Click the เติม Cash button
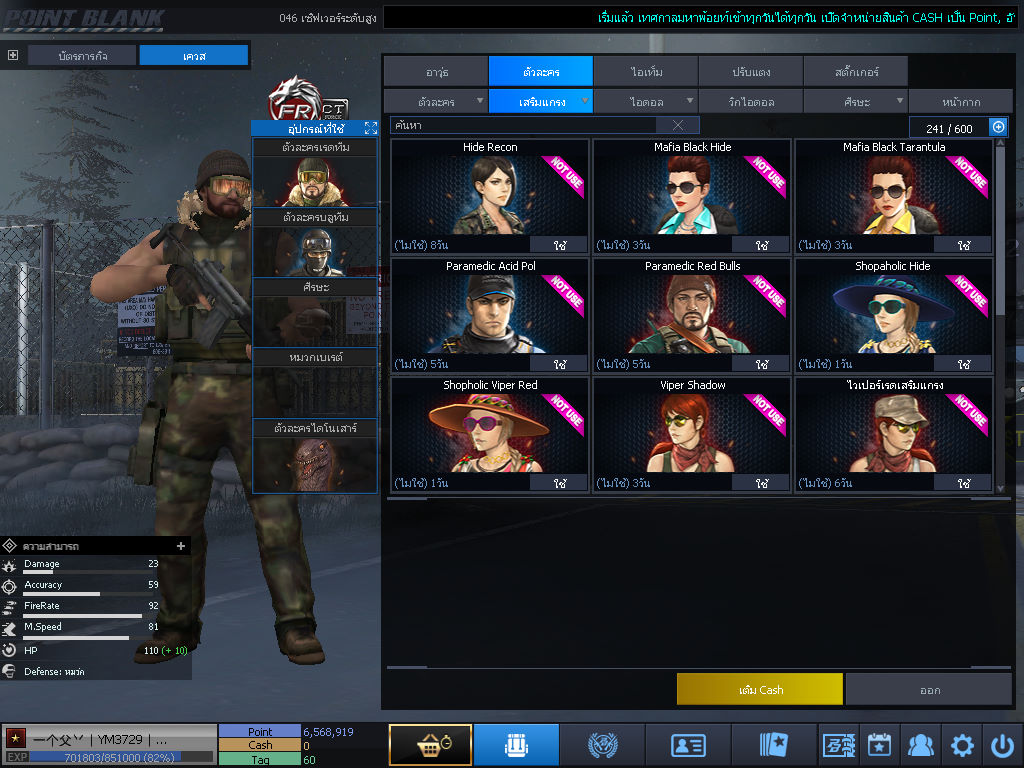 tap(759, 690)
